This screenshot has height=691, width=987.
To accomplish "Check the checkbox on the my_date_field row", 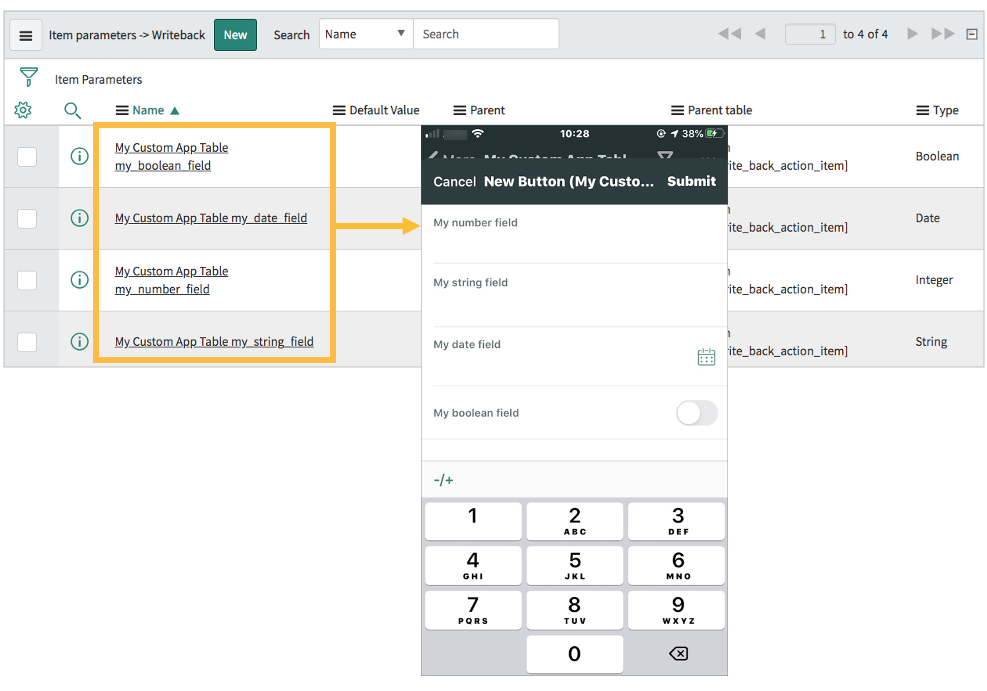I will [27, 218].
